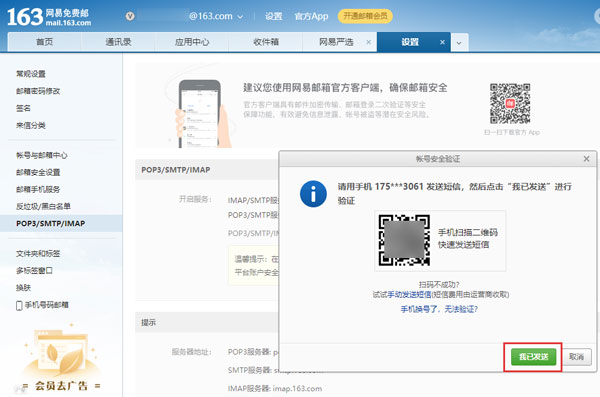Close the 设置 tab
The height and width of the screenshot is (397, 600).
pos(442,42)
